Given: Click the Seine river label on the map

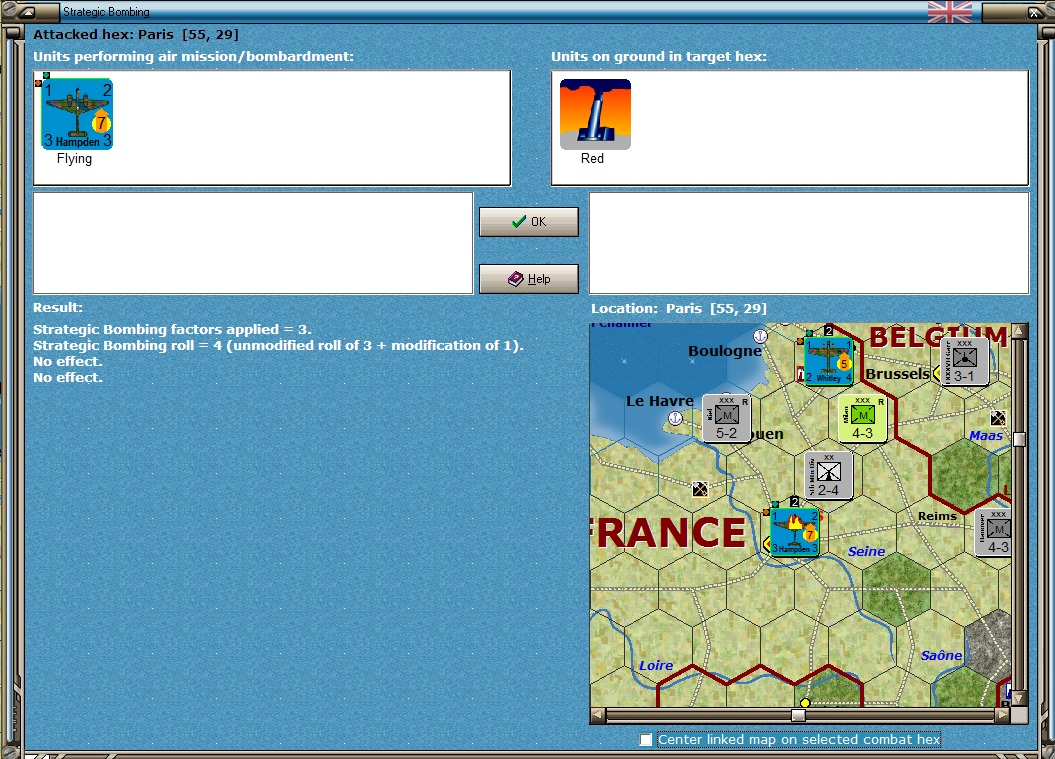Looking at the screenshot, I should point(867,551).
